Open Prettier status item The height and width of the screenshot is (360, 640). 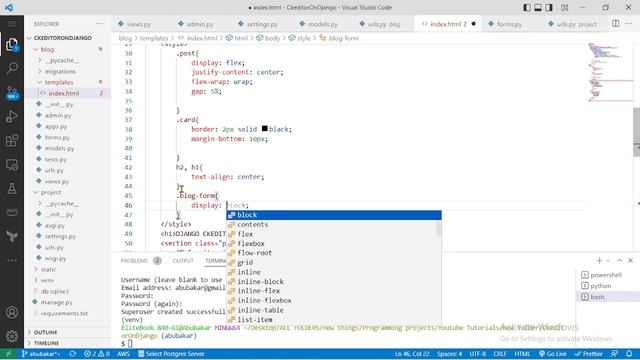[588, 354]
